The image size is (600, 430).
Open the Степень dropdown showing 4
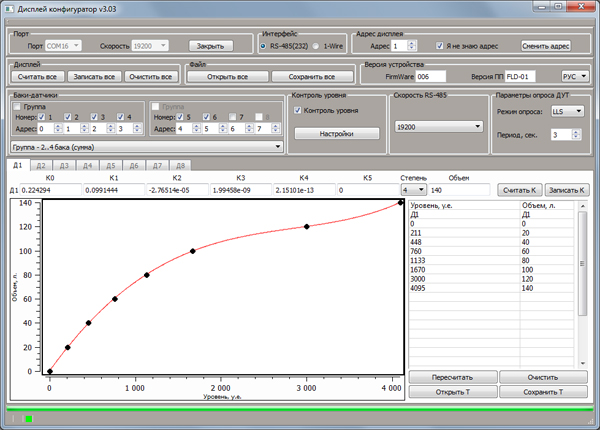414,190
